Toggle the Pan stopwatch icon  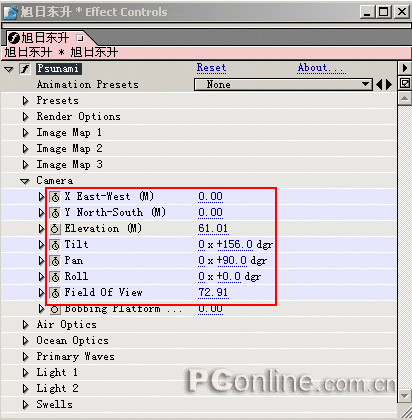(x=55, y=261)
